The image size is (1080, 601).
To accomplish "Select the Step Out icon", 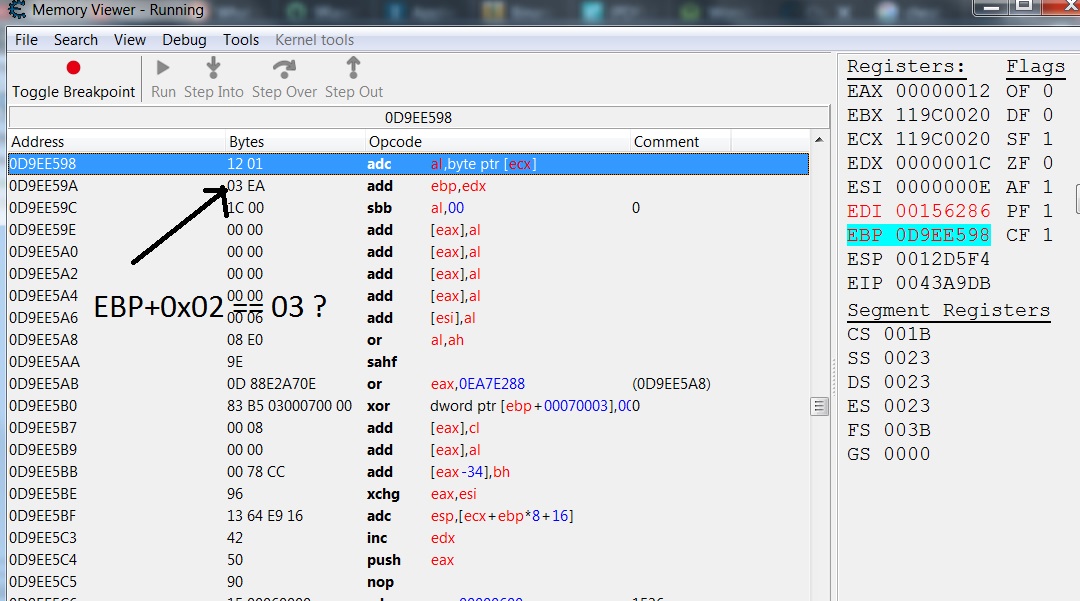I will click(x=352, y=68).
